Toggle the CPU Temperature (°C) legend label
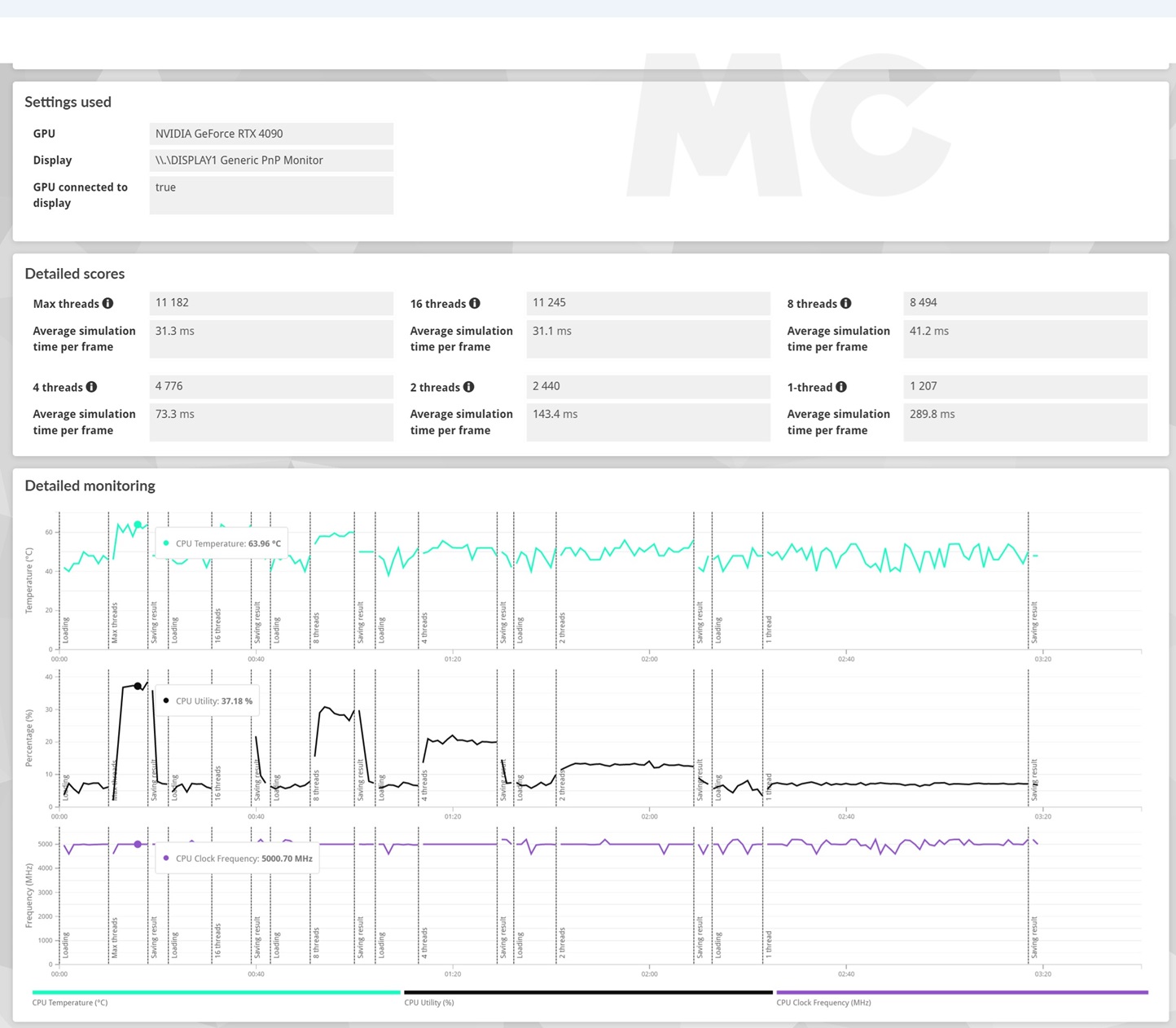 click(70, 1003)
